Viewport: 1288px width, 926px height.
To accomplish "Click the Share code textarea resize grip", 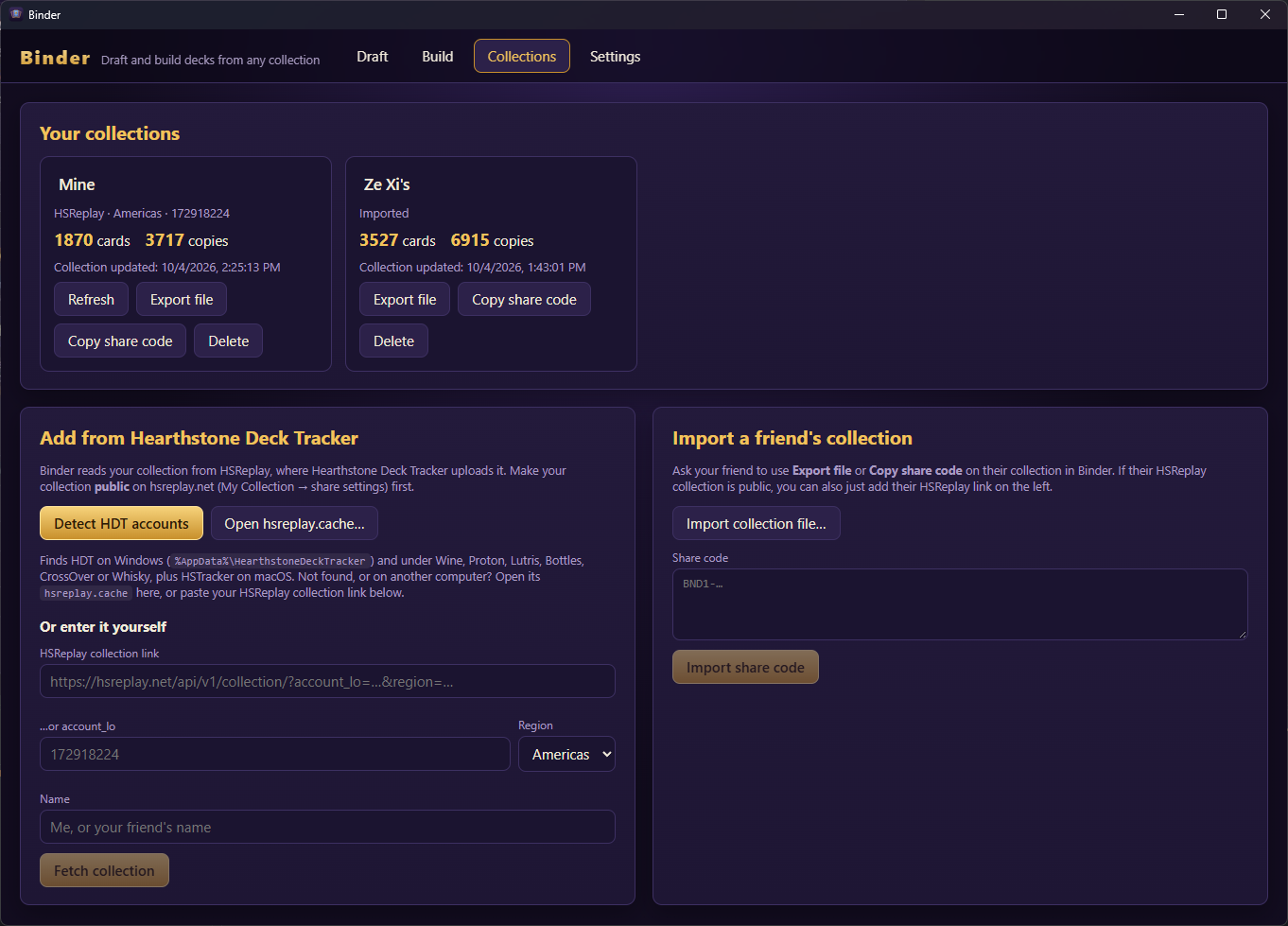I will pos(1243,634).
